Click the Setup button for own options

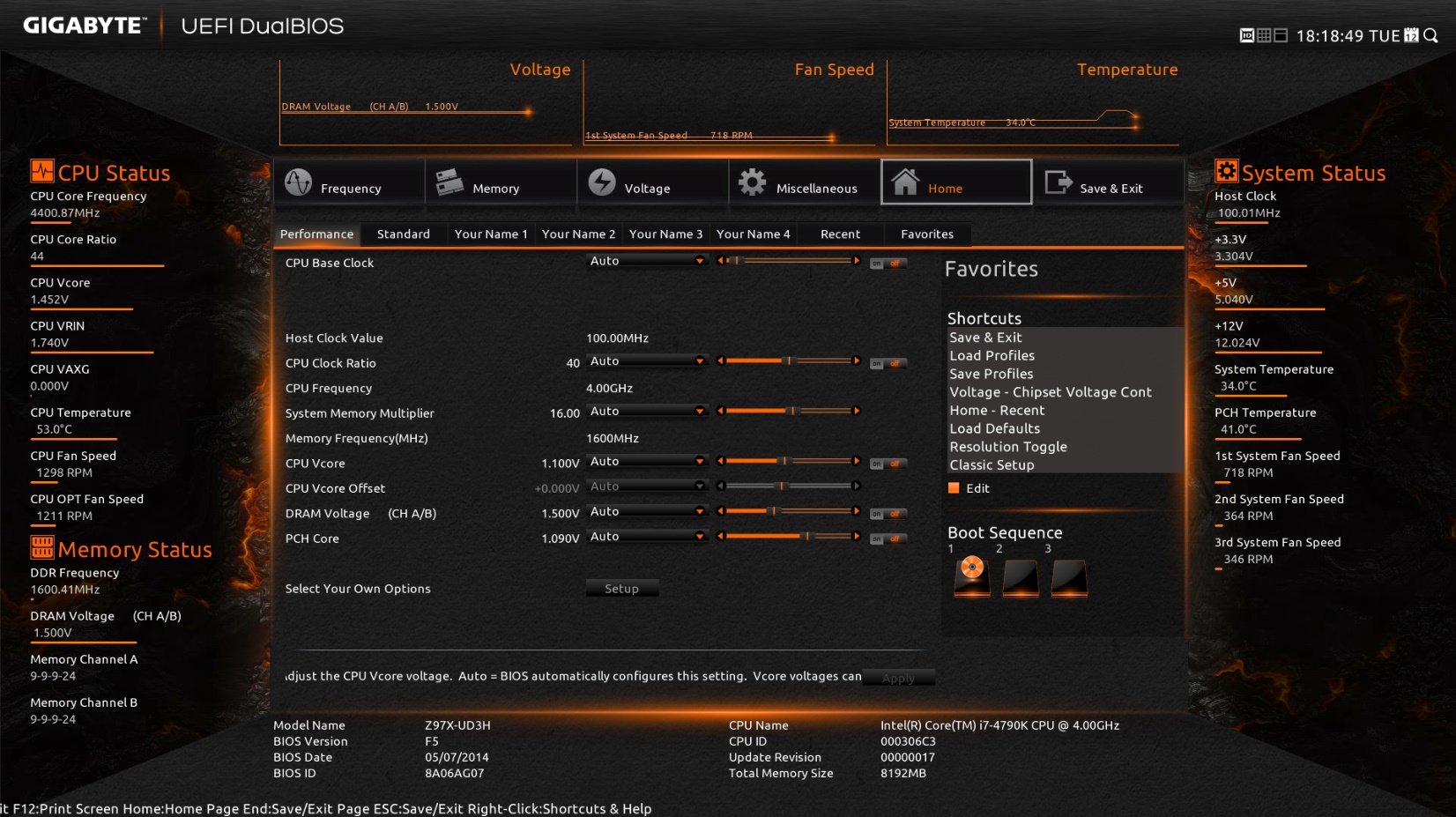[x=622, y=589]
